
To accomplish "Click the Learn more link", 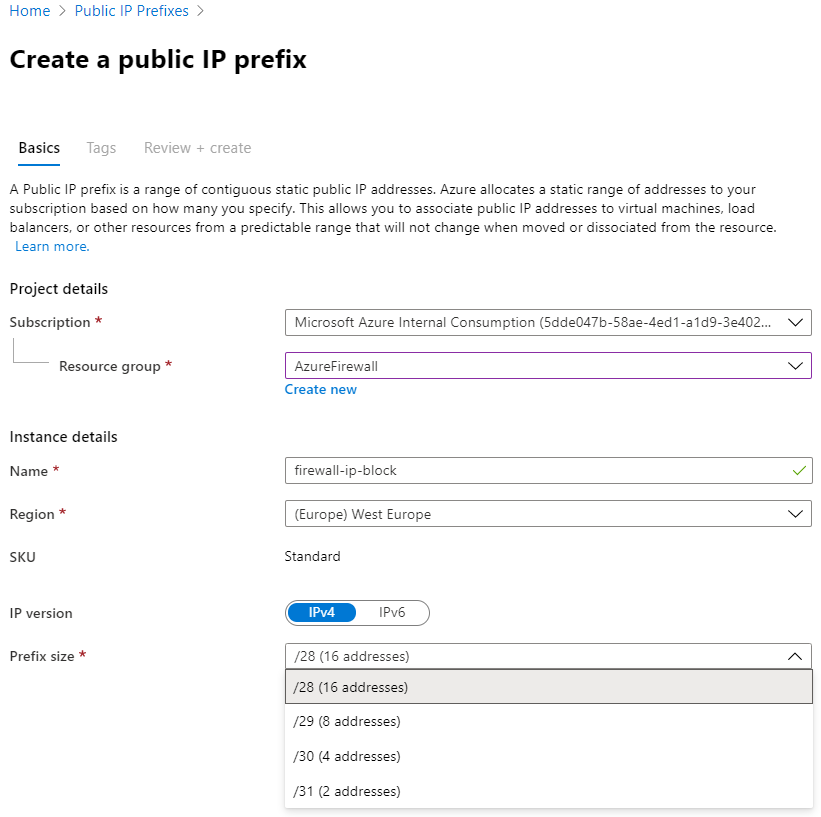I will pyautogui.click(x=49, y=246).
